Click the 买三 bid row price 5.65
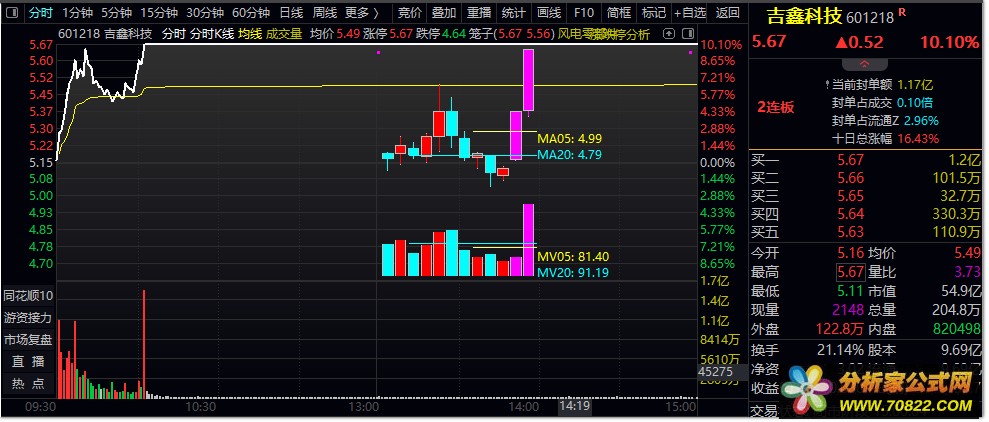Viewport: 989px width, 422px height. 851,196
